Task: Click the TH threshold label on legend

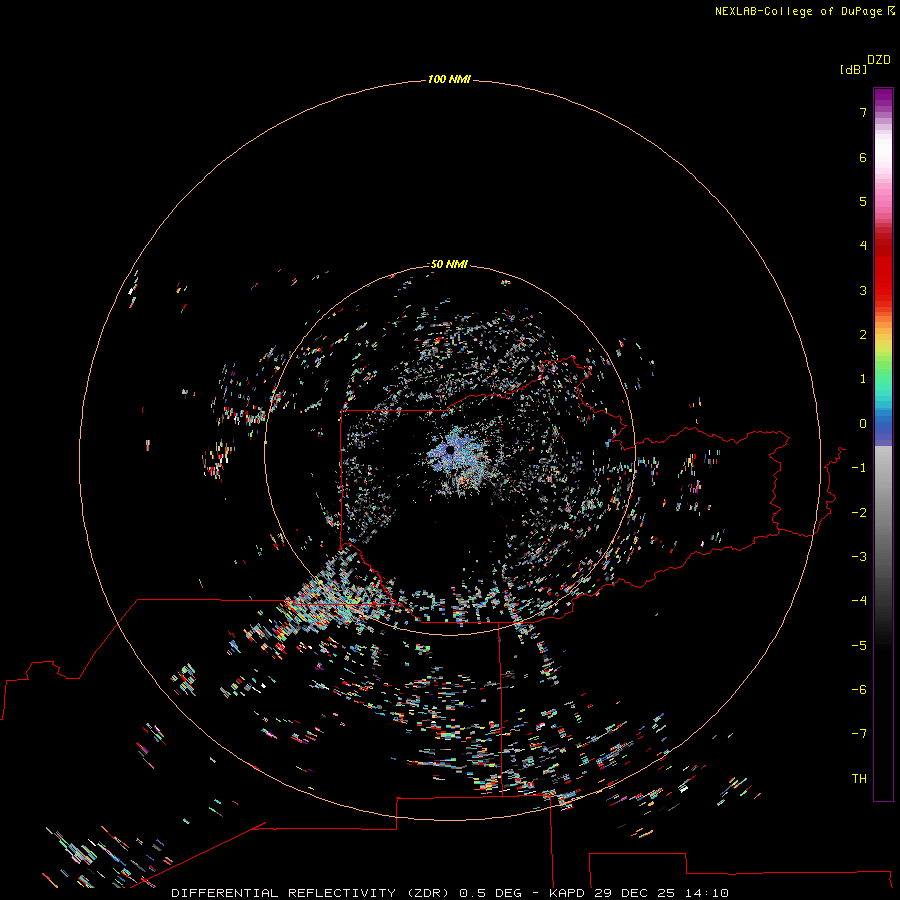Action: [859, 779]
